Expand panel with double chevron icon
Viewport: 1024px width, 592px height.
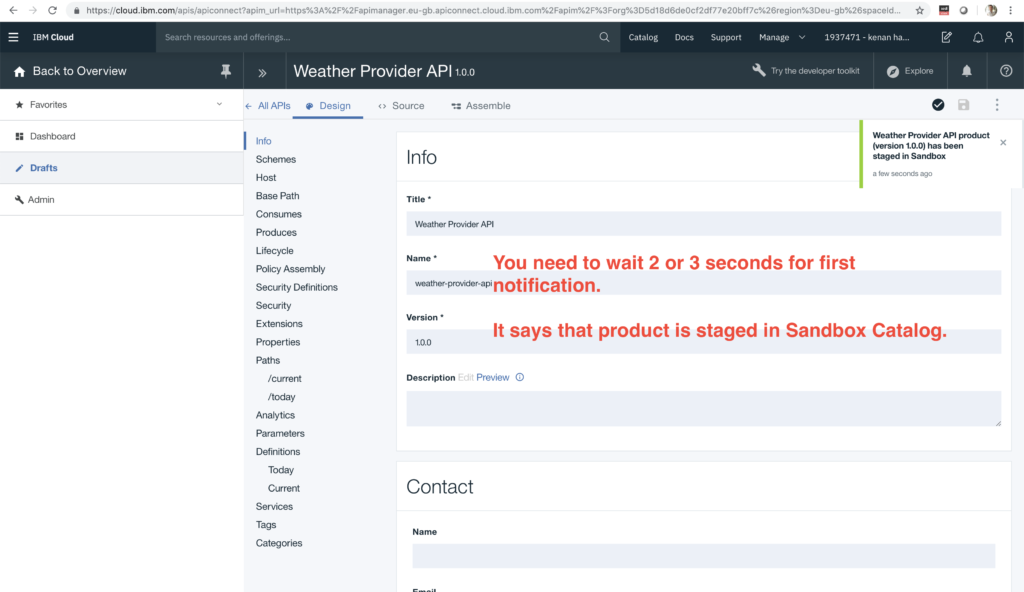pyautogui.click(x=263, y=73)
